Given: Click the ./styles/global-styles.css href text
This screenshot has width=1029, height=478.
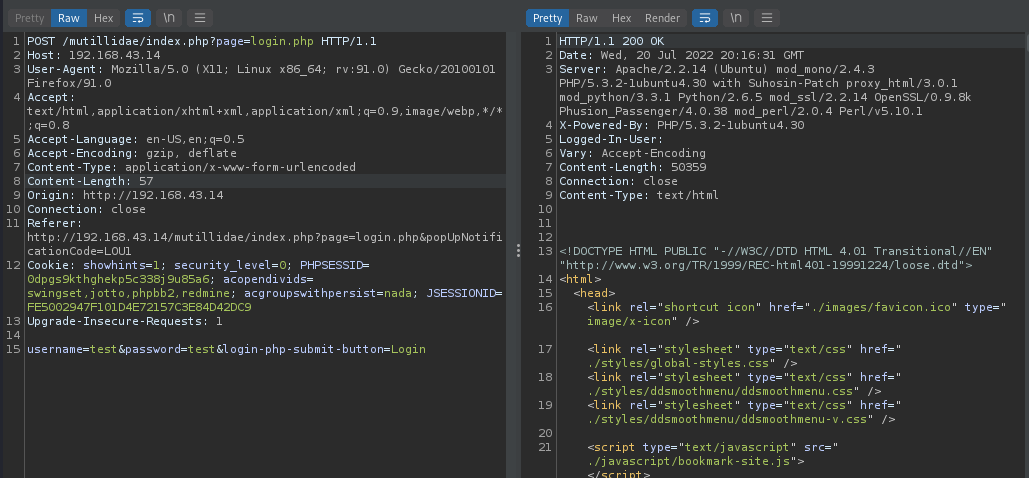Looking at the screenshot, I should (x=678, y=363).
